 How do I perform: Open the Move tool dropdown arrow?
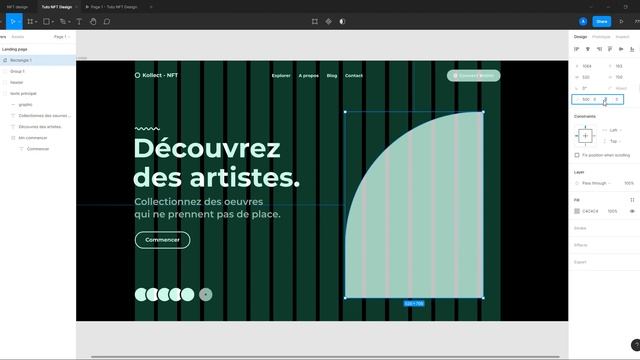tap(19, 22)
